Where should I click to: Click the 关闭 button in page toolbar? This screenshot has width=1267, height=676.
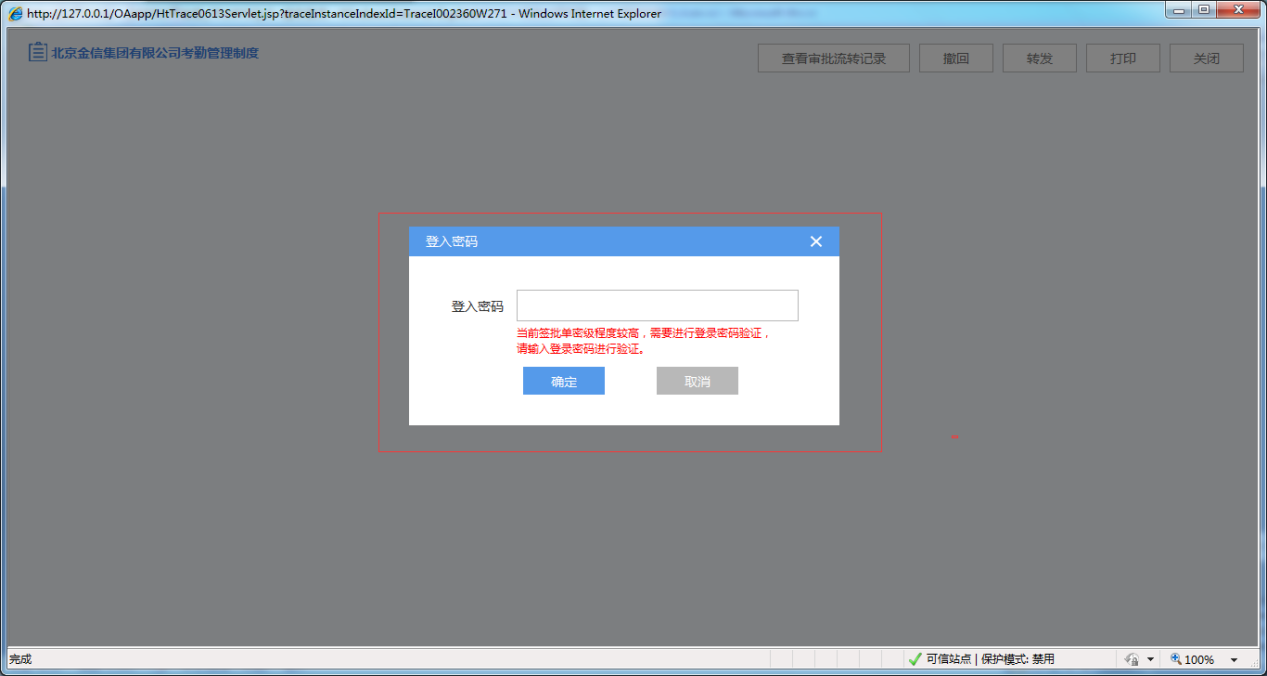click(1206, 58)
